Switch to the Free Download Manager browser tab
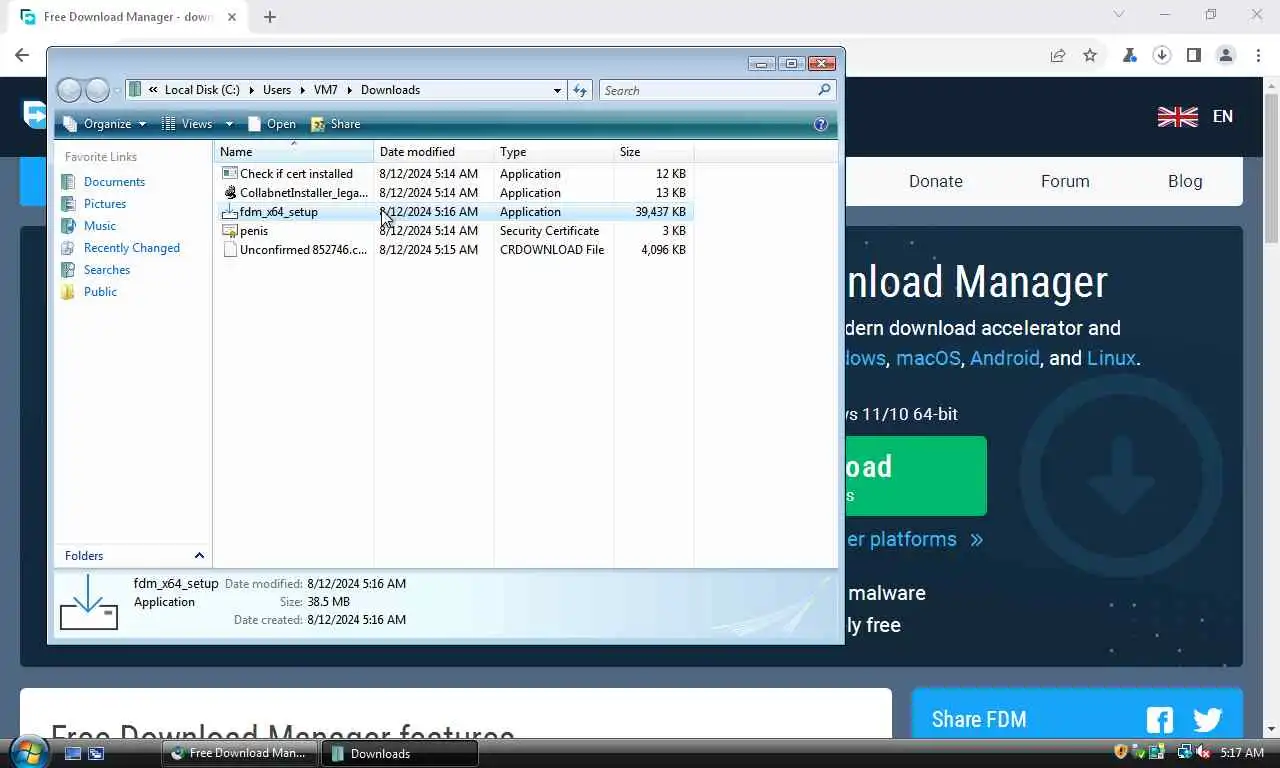1280x768 pixels. point(127,17)
